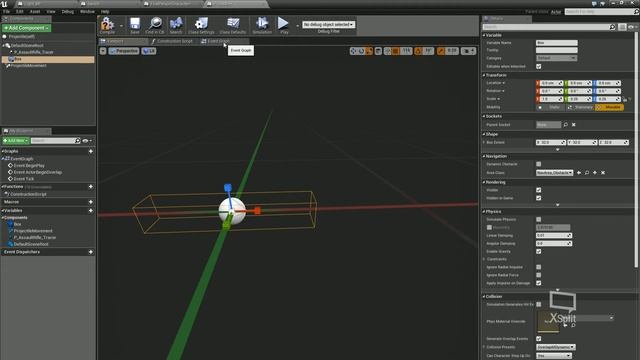The height and width of the screenshot is (360, 640).
Task: Click browse icon next to Parent Socket
Action: tap(566, 125)
